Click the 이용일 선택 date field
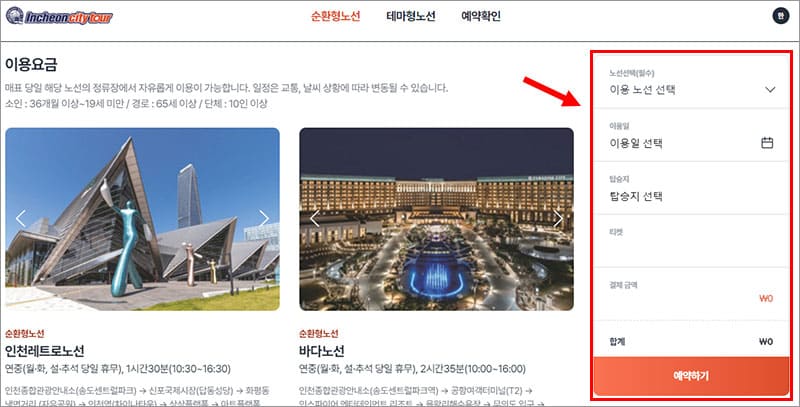This screenshot has width=800, height=407. pos(691,135)
